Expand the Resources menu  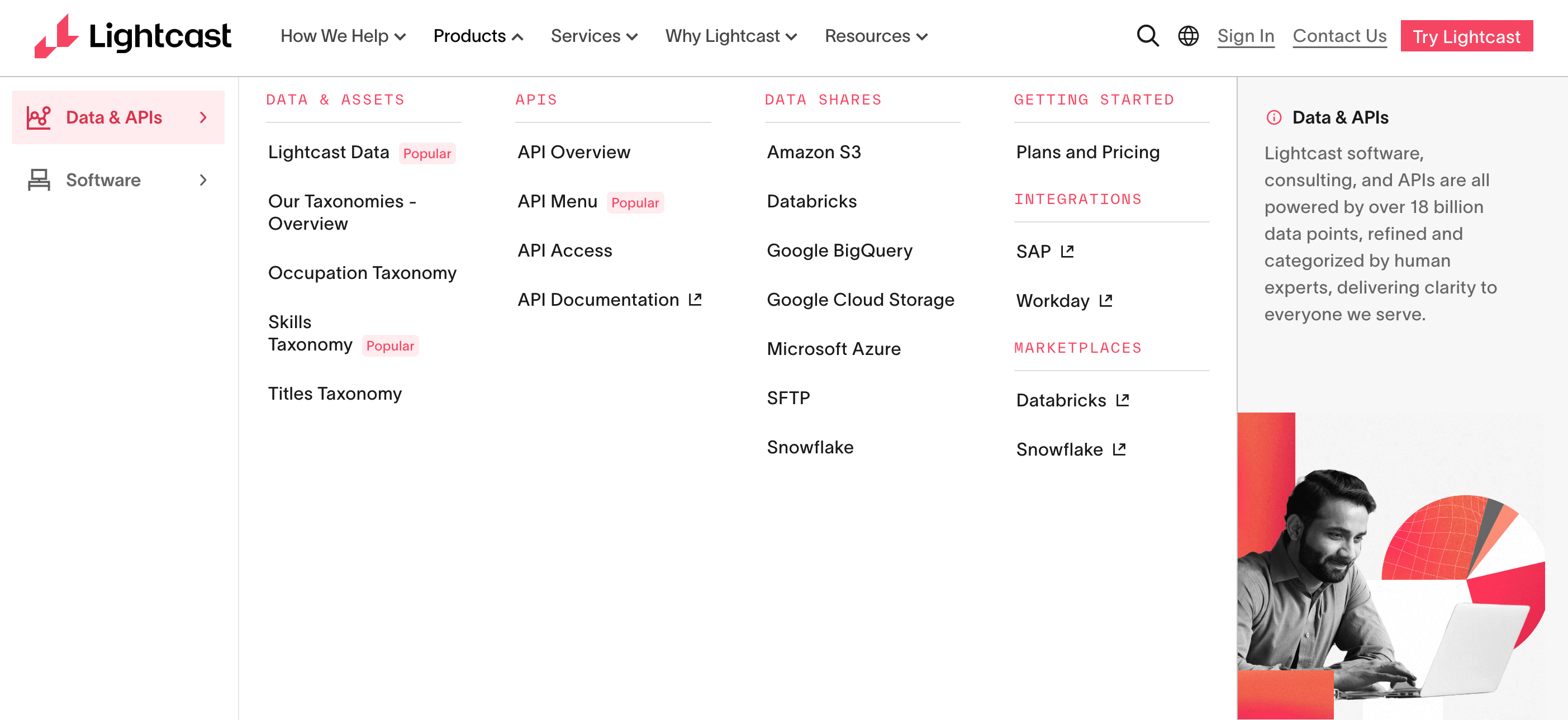pos(876,36)
